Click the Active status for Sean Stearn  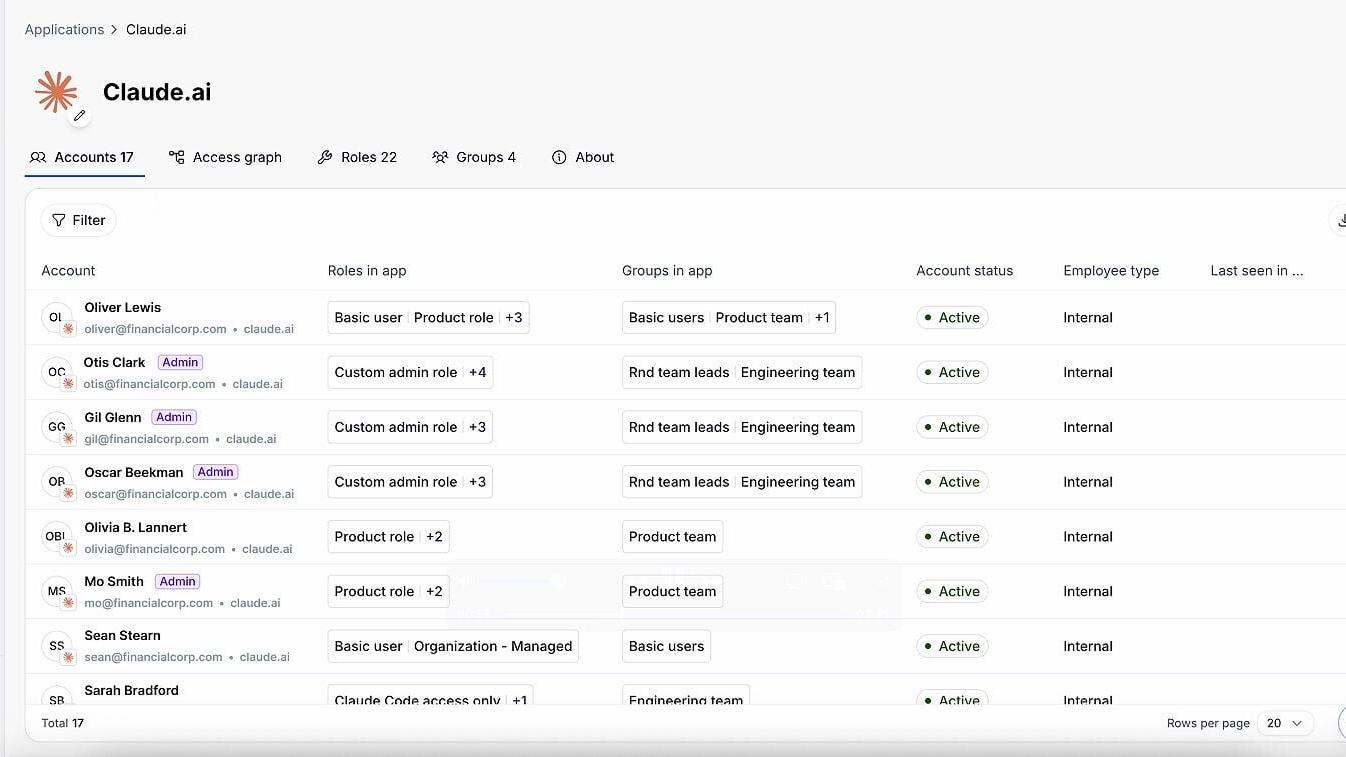point(952,646)
